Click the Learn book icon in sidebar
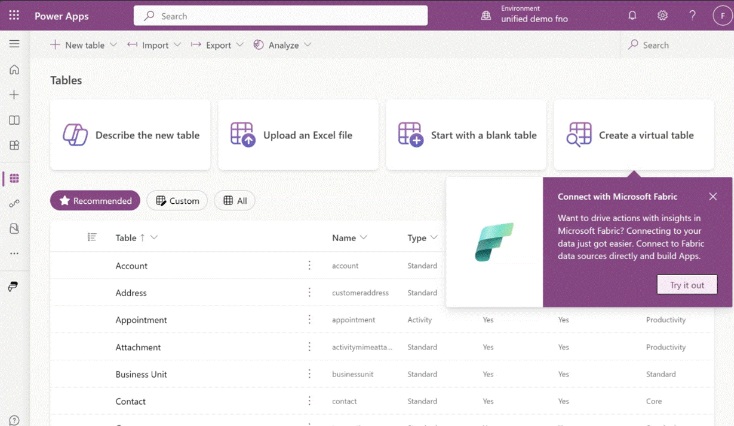This screenshot has width=734, height=426. click(x=14, y=121)
